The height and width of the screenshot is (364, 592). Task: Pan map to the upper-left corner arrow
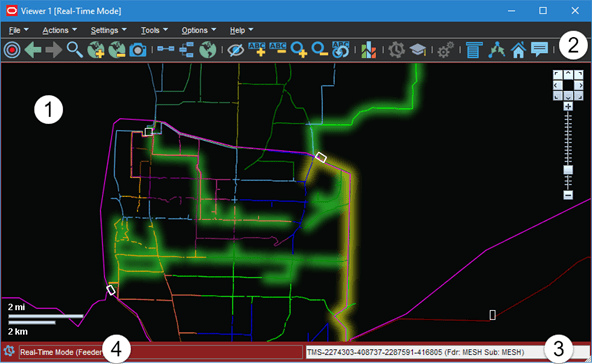[557, 74]
